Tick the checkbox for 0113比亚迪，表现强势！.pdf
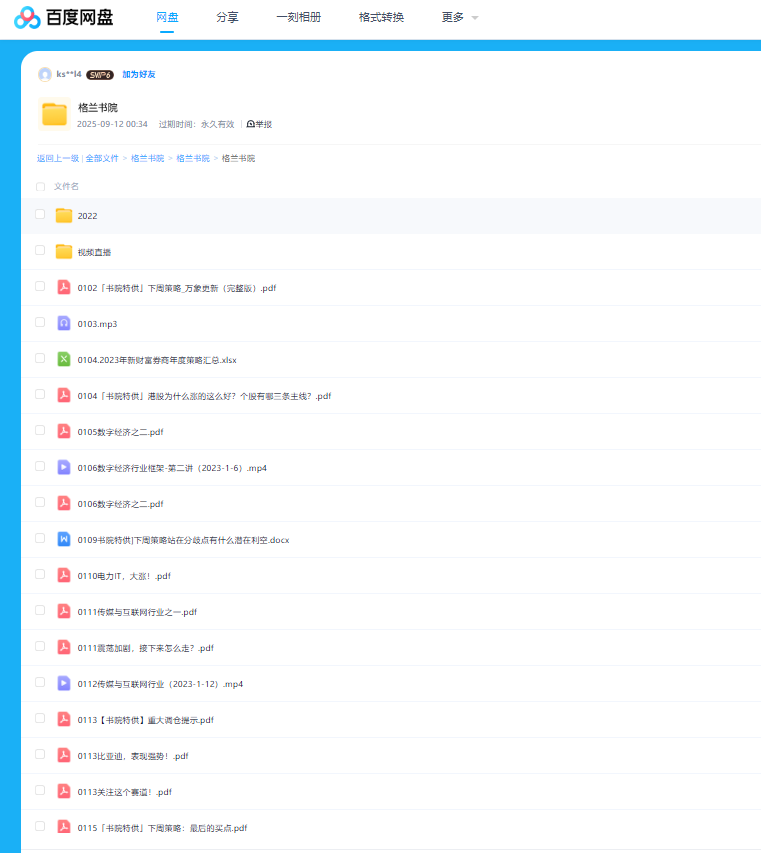This screenshot has height=853, width=761. [x=40, y=754]
